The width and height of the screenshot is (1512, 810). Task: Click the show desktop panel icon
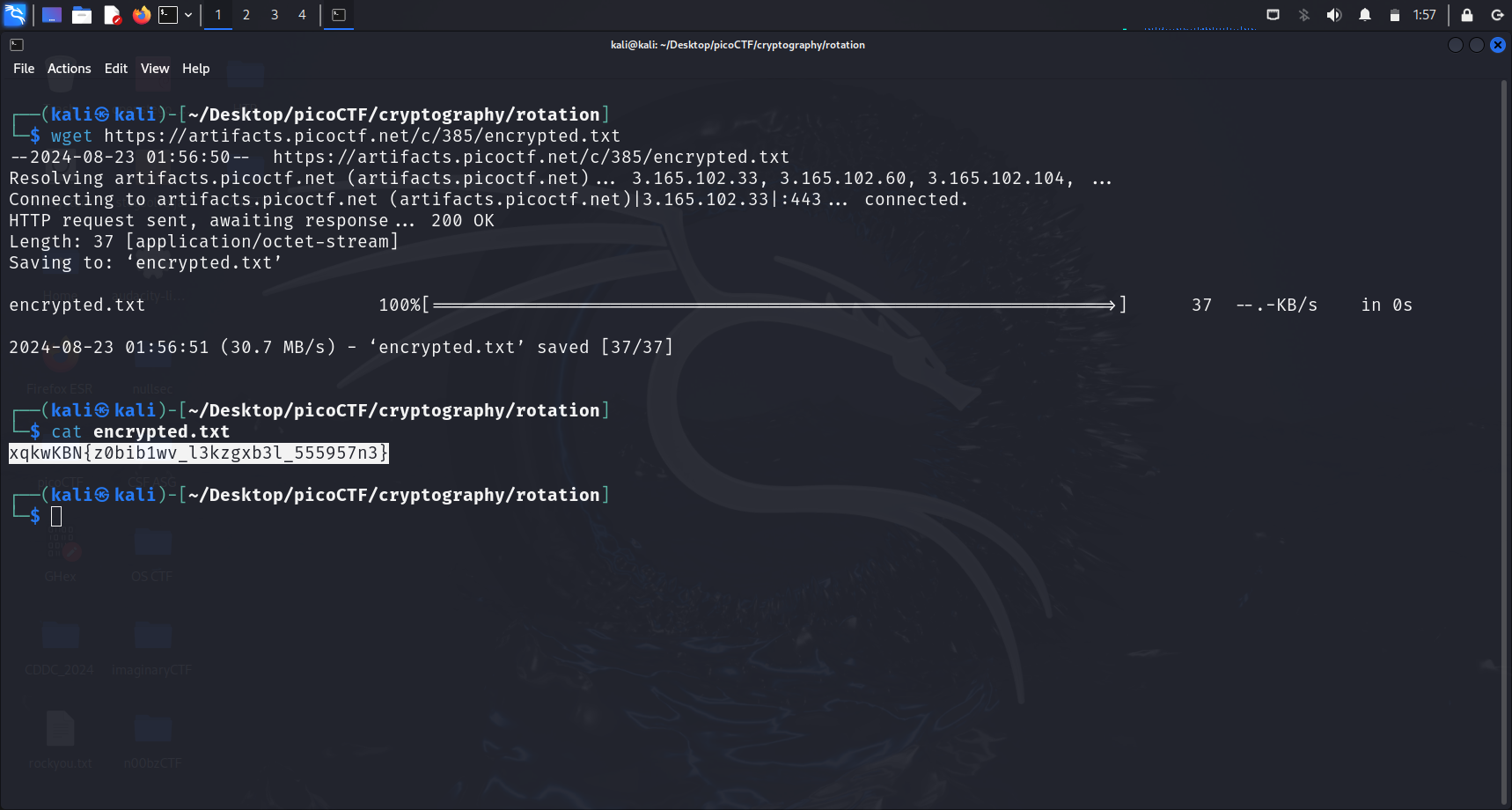[x=52, y=15]
